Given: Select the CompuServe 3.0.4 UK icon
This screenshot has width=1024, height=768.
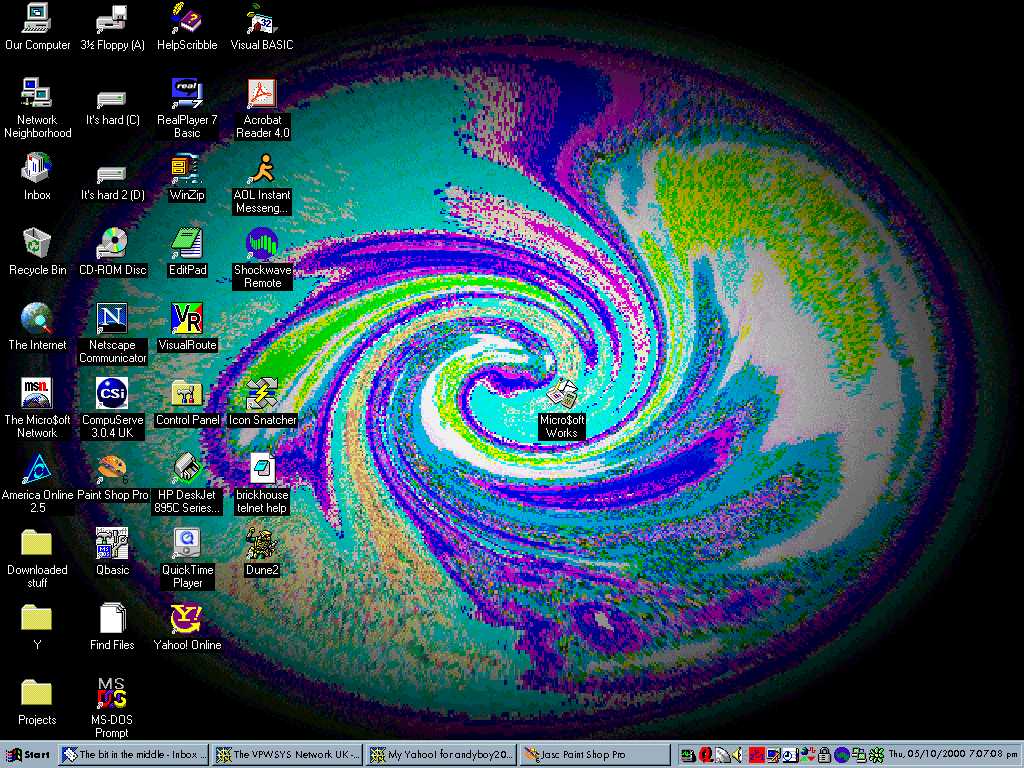Looking at the screenshot, I should coord(112,394).
